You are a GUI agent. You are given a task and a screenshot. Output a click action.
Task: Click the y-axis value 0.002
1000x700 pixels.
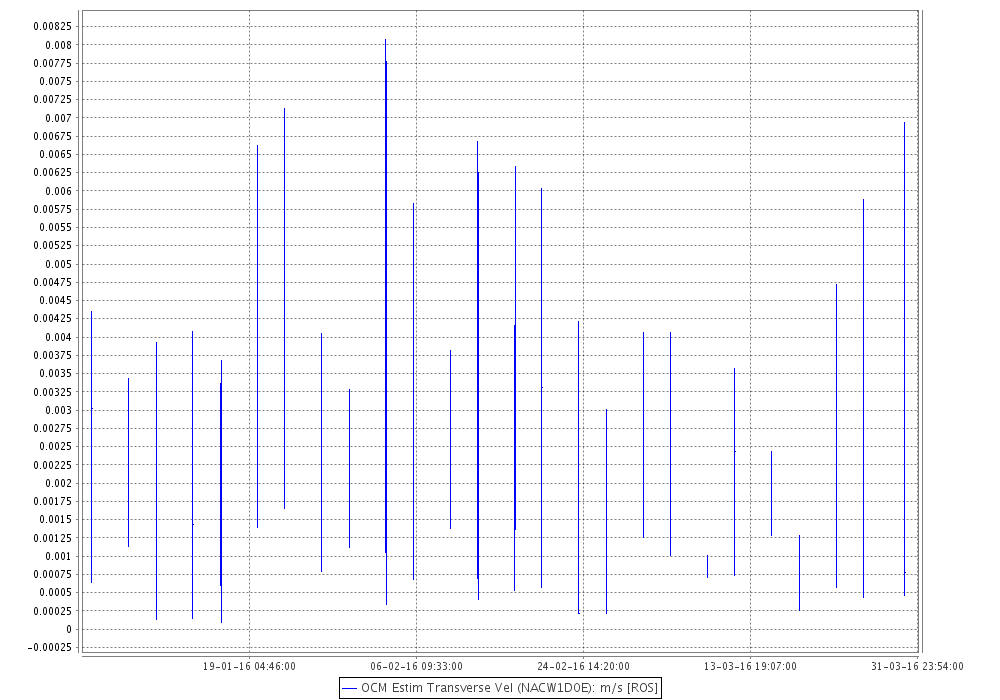[x=59, y=483]
